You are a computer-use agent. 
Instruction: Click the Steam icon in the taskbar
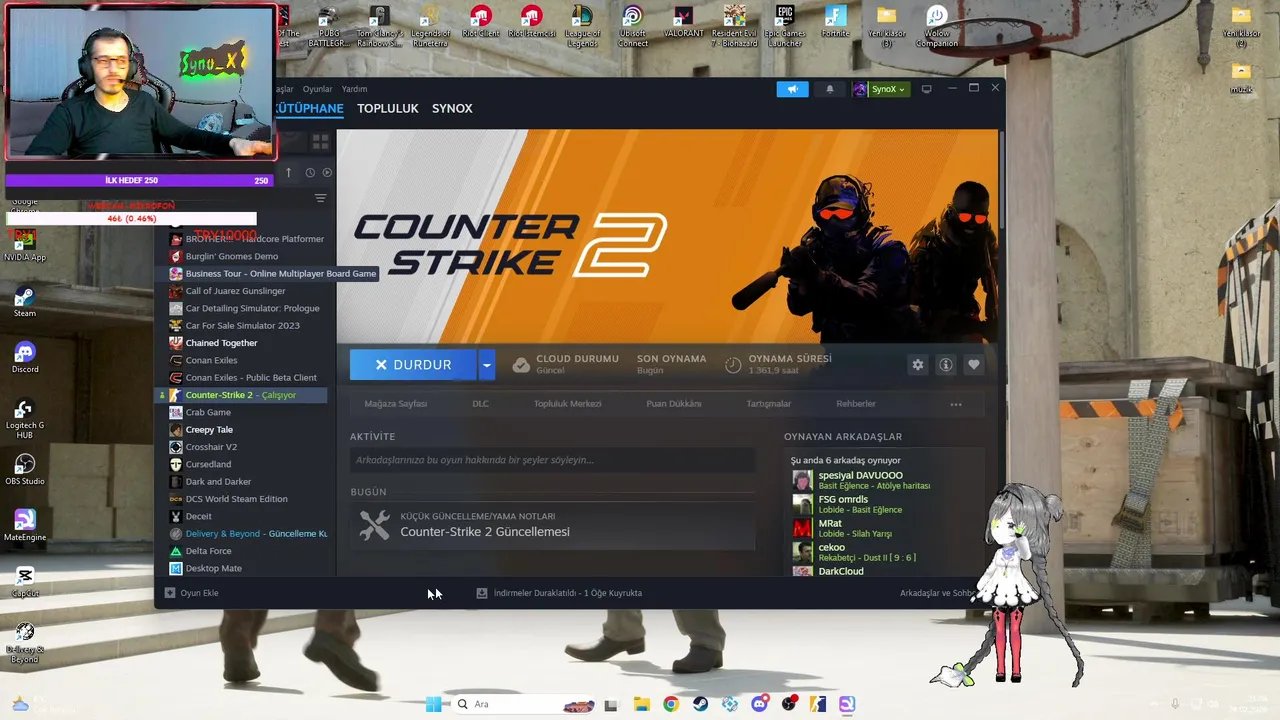[700, 704]
